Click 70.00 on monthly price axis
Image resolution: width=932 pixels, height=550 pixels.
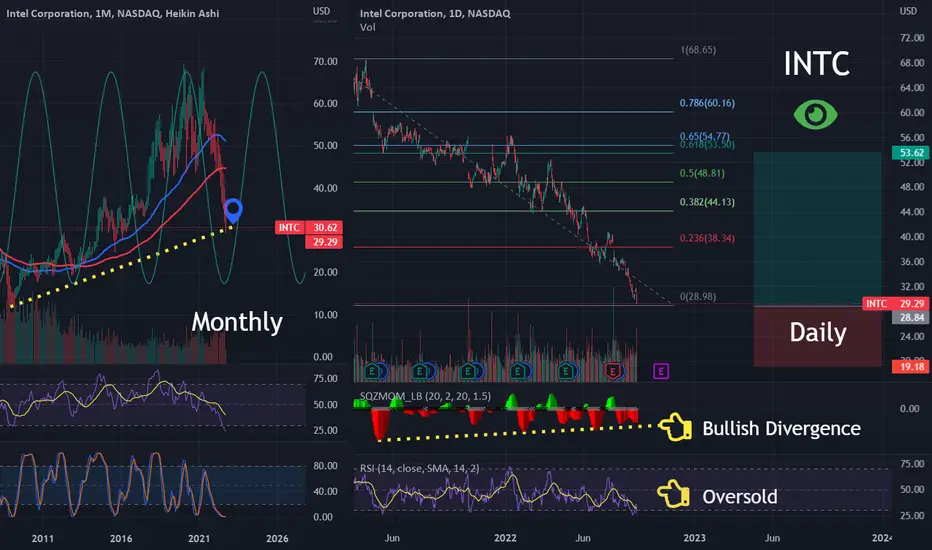(325, 61)
